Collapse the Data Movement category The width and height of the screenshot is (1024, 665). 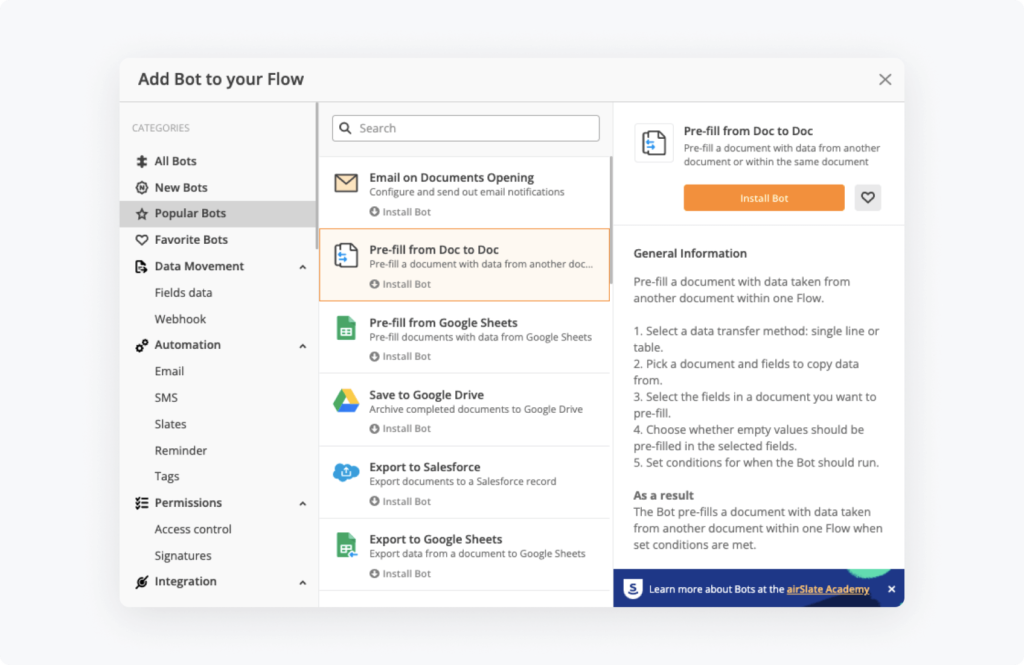pos(303,267)
